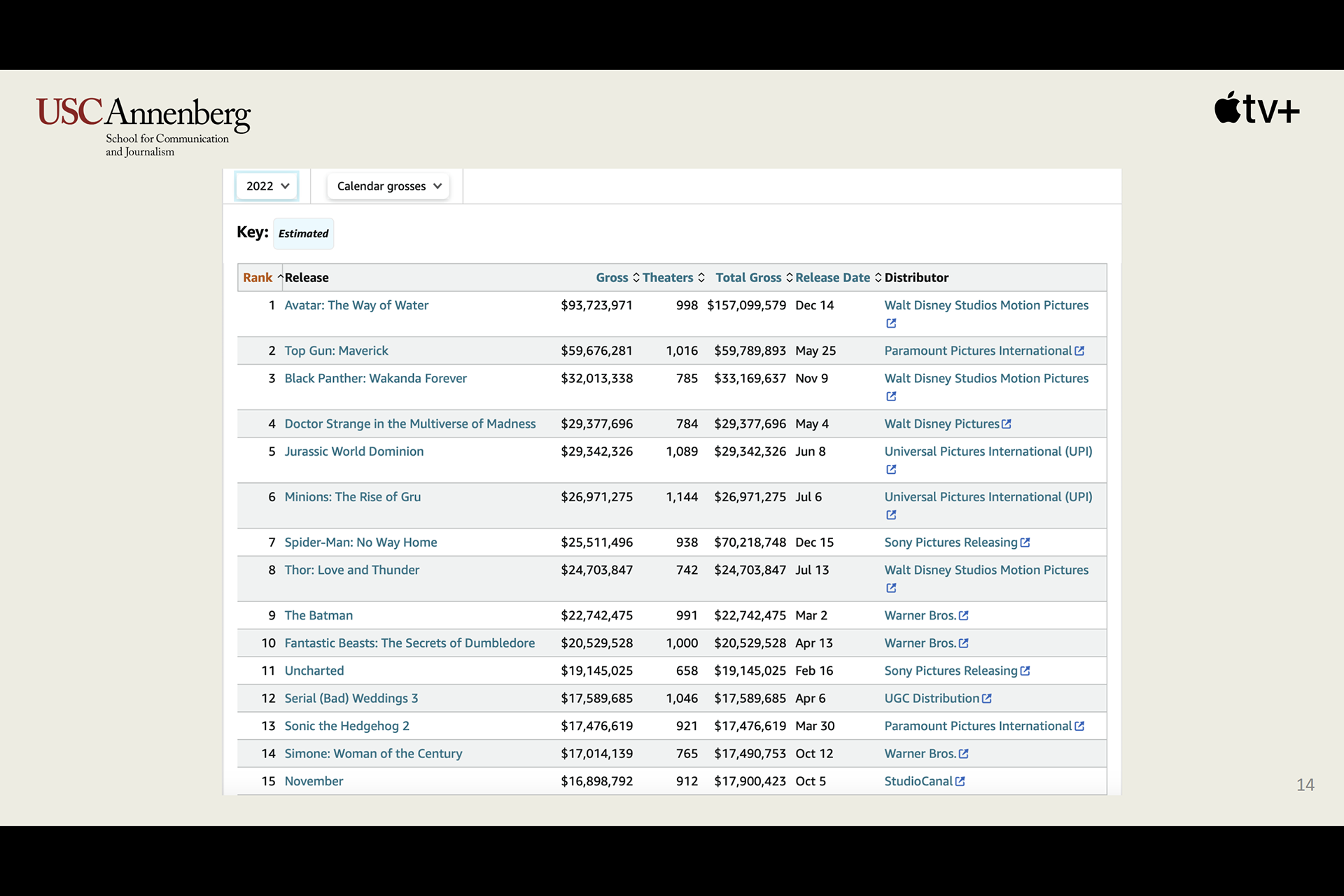The width and height of the screenshot is (1344, 896).
Task: Click external link icon next to Paramount Top Gun row
Action: (x=1079, y=351)
